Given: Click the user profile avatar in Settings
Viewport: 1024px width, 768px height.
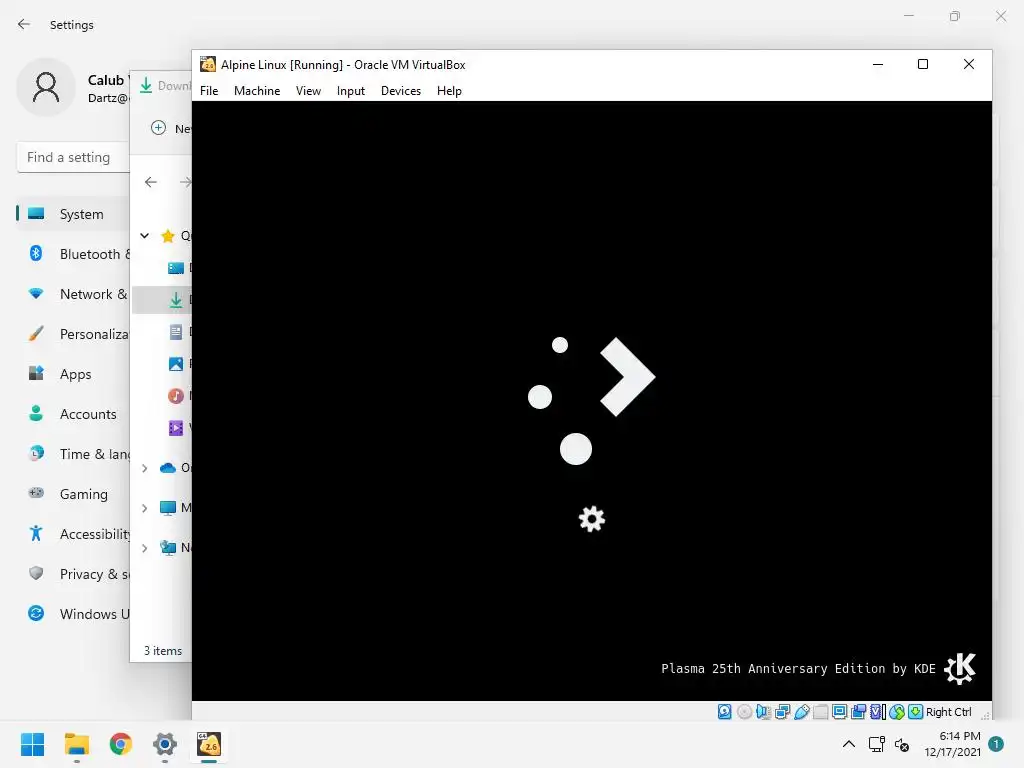Looking at the screenshot, I should (x=46, y=88).
